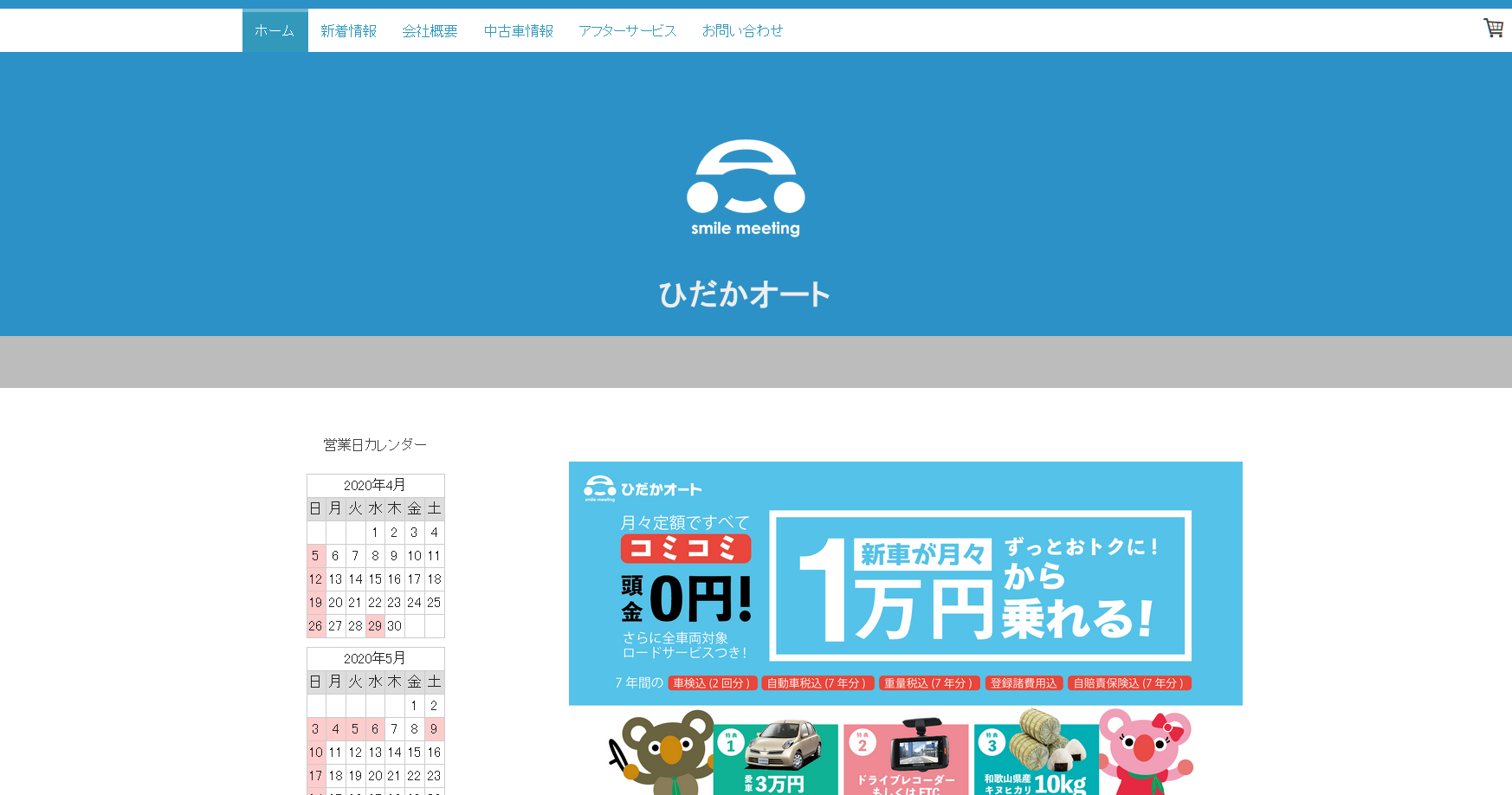This screenshot has height=795, width=1512.
Task: Switch to the ホーム tab
Action: coord(274,29)
